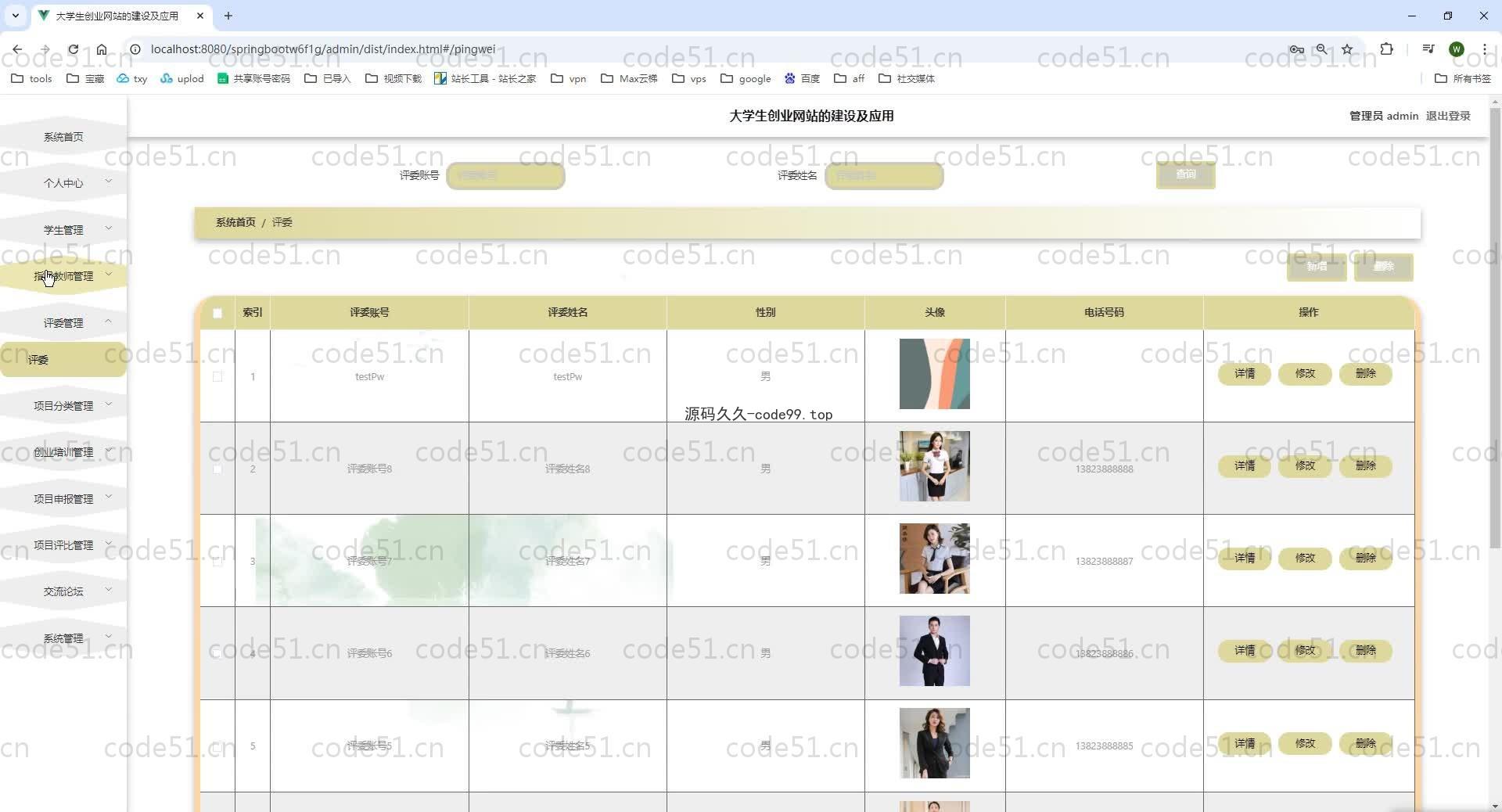Select the 评委 submenu item
1502x812 pixels.
[63, 360]
